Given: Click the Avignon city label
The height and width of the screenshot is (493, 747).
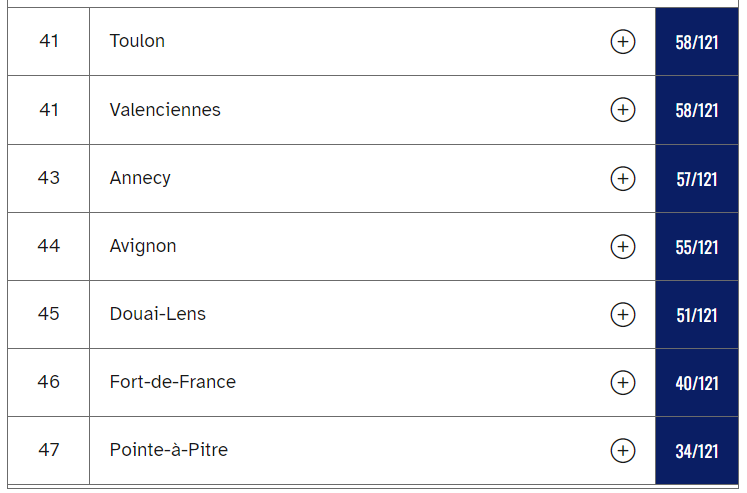Looking at the screenshot, I should pos(143,246).
